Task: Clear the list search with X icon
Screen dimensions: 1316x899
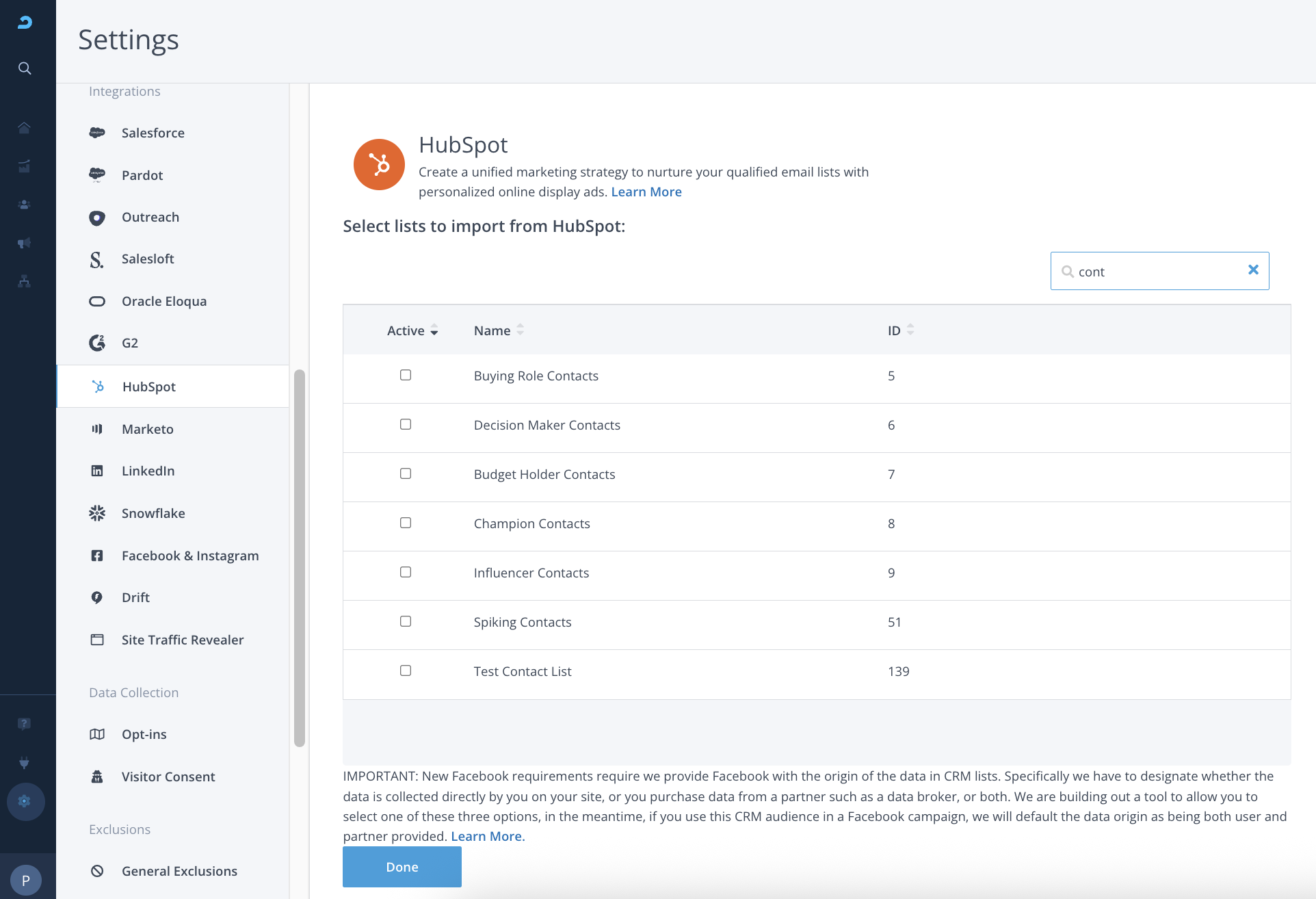Action: 1253,270
